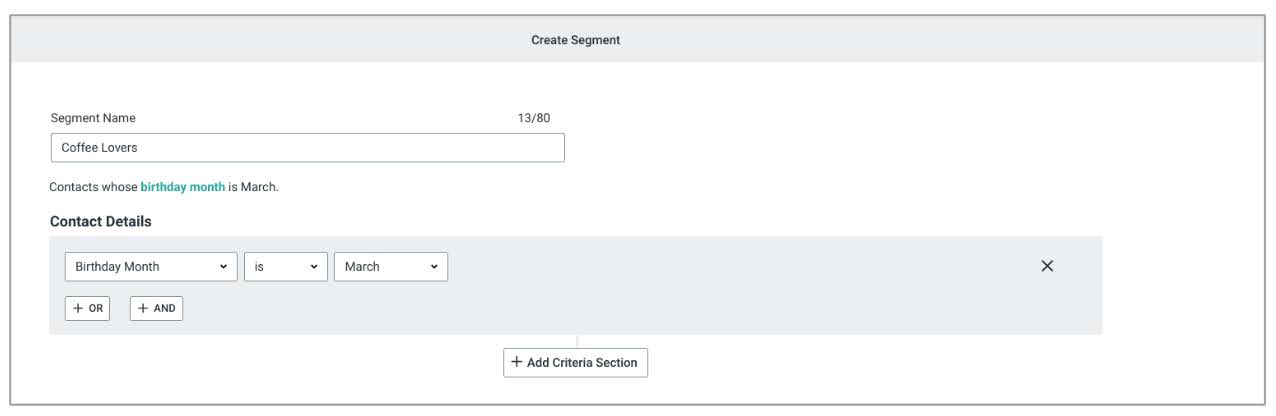Click the chevron on the "is" operator
This screenshot has height=416, width=1276.
click(313, 267)
